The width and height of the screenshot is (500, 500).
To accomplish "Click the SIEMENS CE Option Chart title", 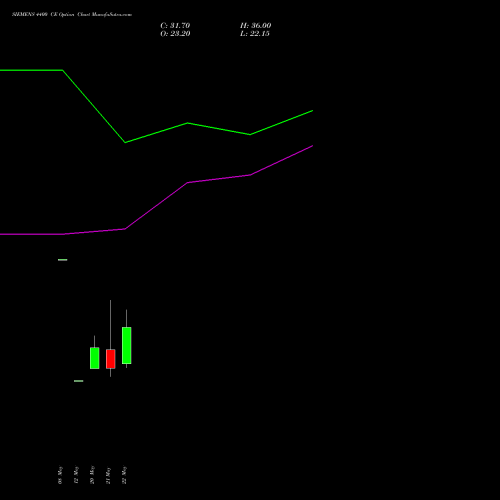I will coord(72,14).
